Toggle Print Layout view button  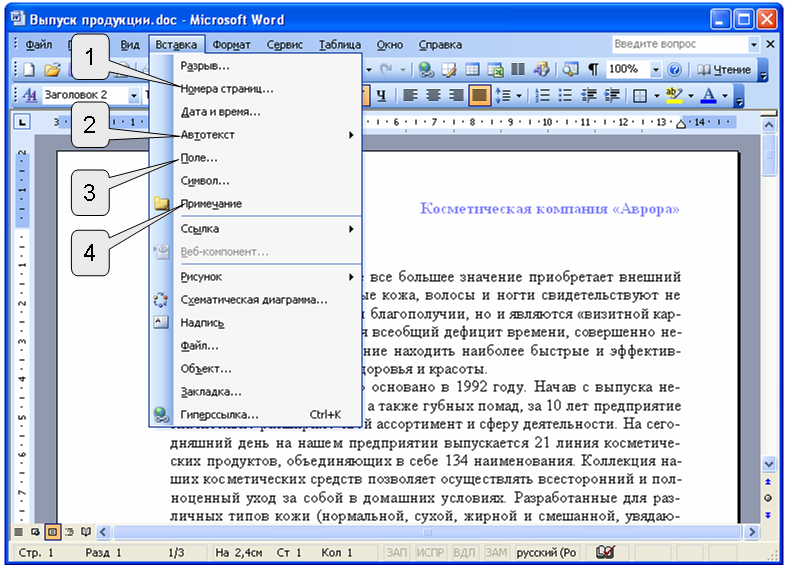coord(52,531)
